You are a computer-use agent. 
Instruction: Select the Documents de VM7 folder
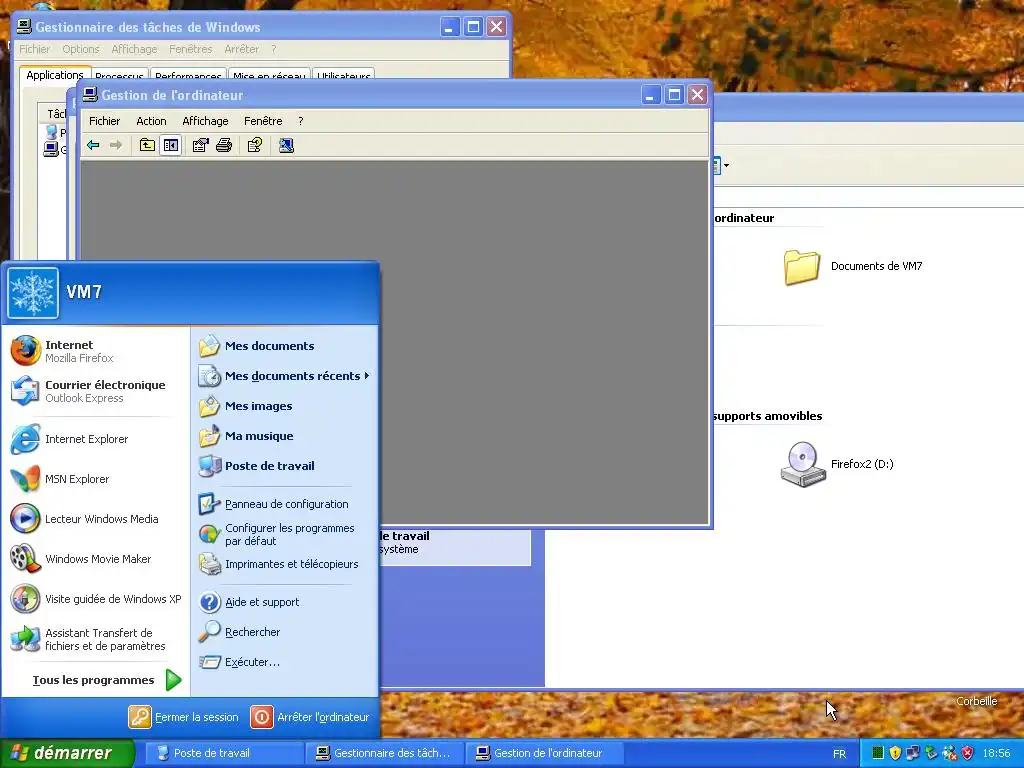pyautogui.click(x=853, y=266)
